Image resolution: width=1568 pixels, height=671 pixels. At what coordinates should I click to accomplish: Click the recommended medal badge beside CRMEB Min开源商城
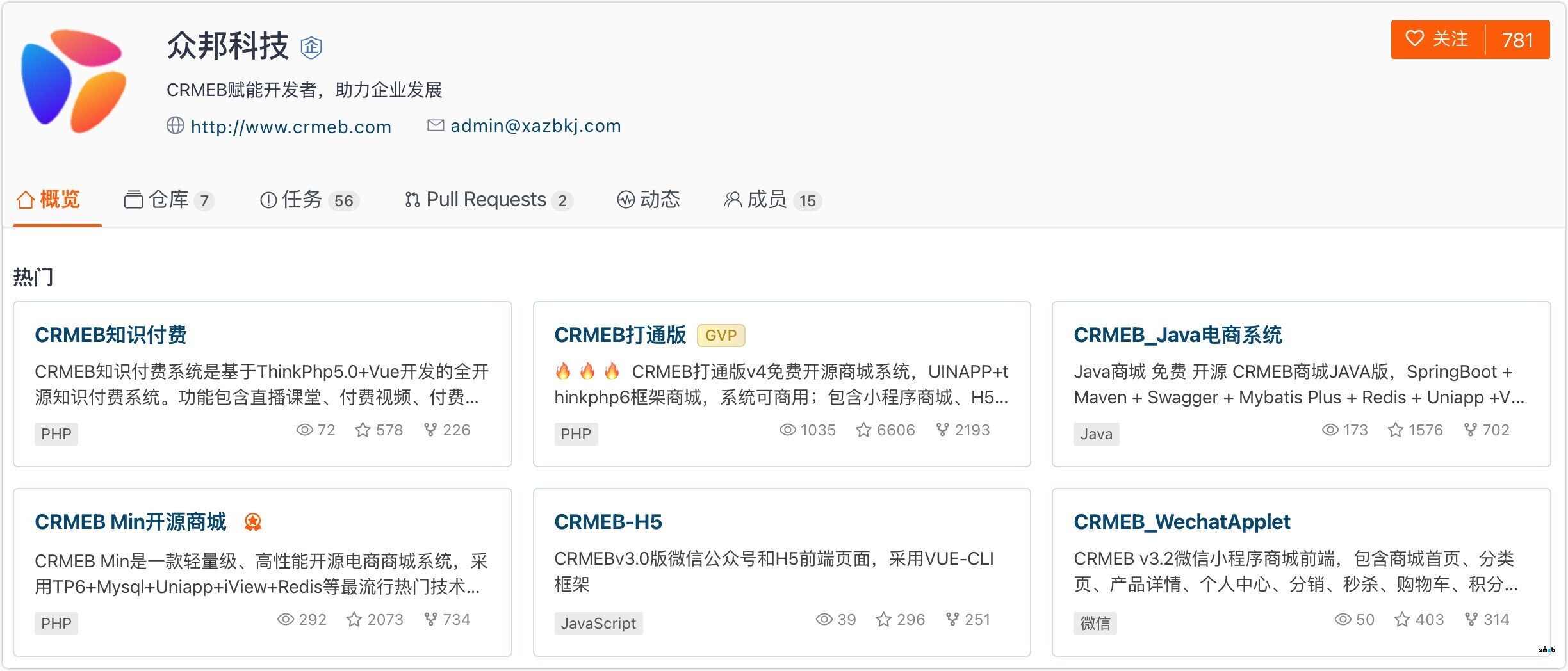(253, 522)
